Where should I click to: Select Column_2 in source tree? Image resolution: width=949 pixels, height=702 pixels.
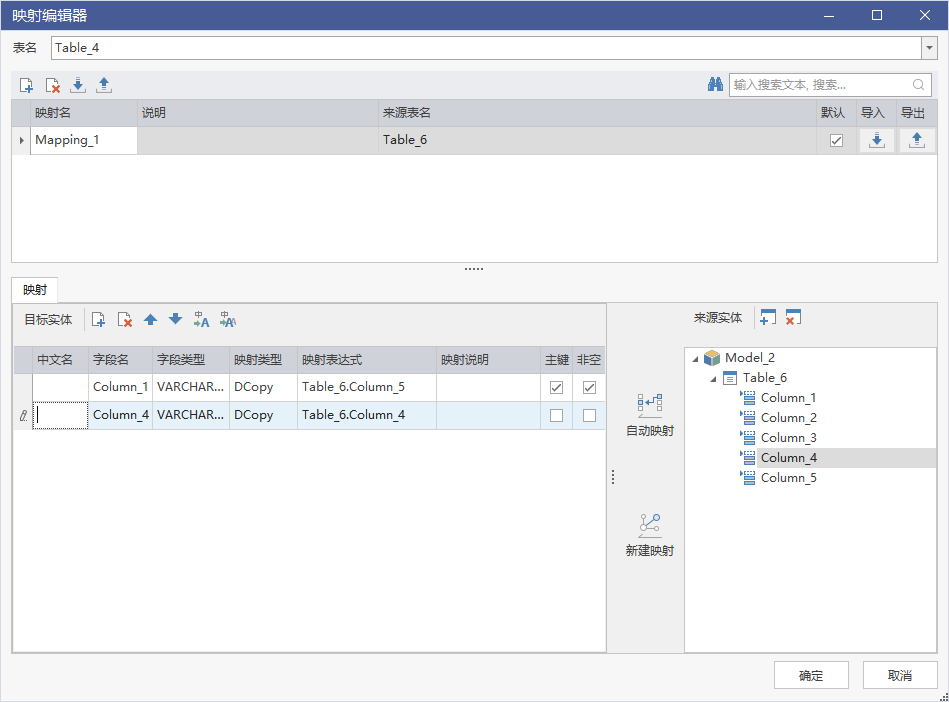(788, 418)
